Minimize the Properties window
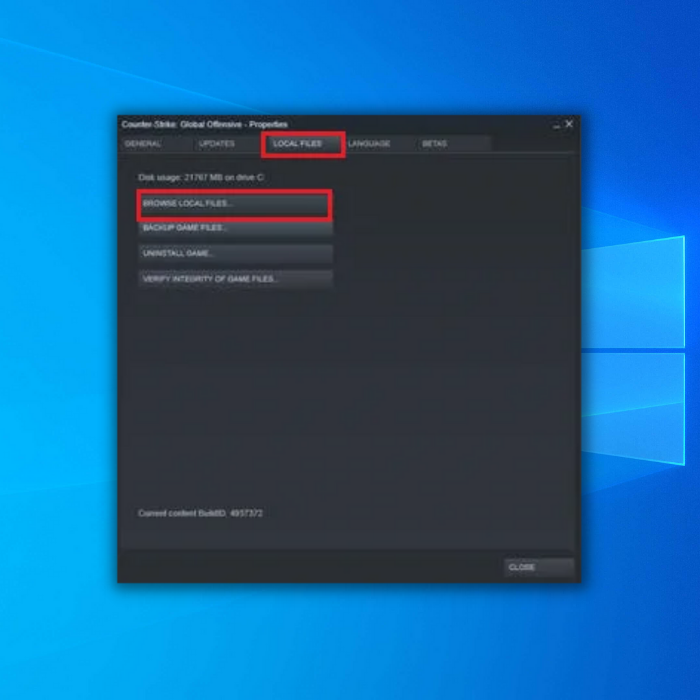Image resolution: width=700 pixels, height=700 pixels. pos(556,126)
